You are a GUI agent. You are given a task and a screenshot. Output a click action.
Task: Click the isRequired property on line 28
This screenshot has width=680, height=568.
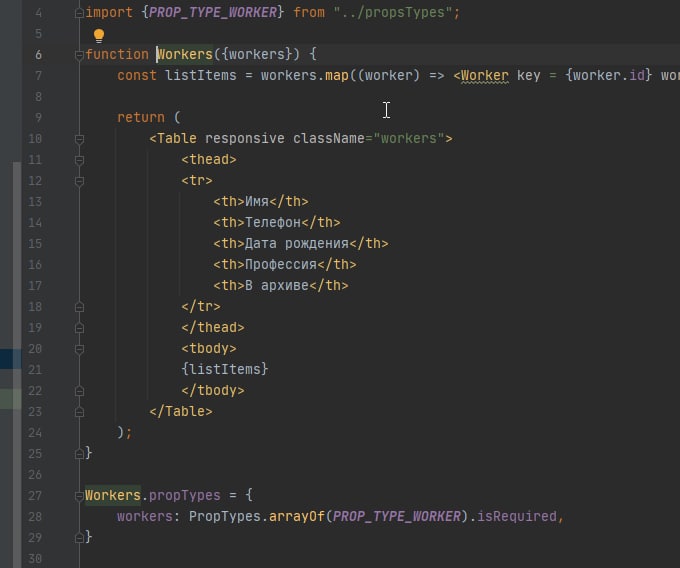coord(517,516)
